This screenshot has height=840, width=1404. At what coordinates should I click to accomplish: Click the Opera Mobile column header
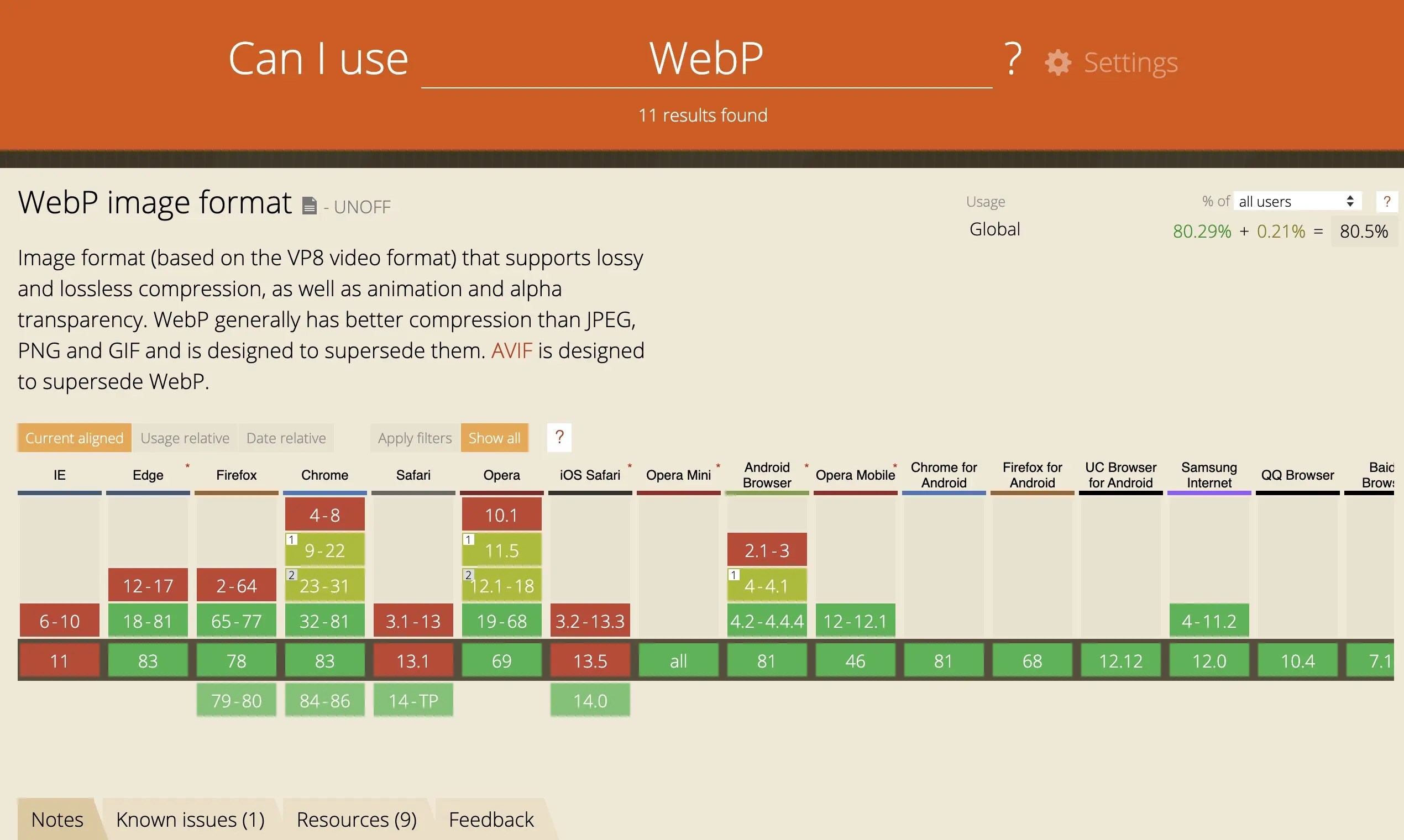click(855, 475)
